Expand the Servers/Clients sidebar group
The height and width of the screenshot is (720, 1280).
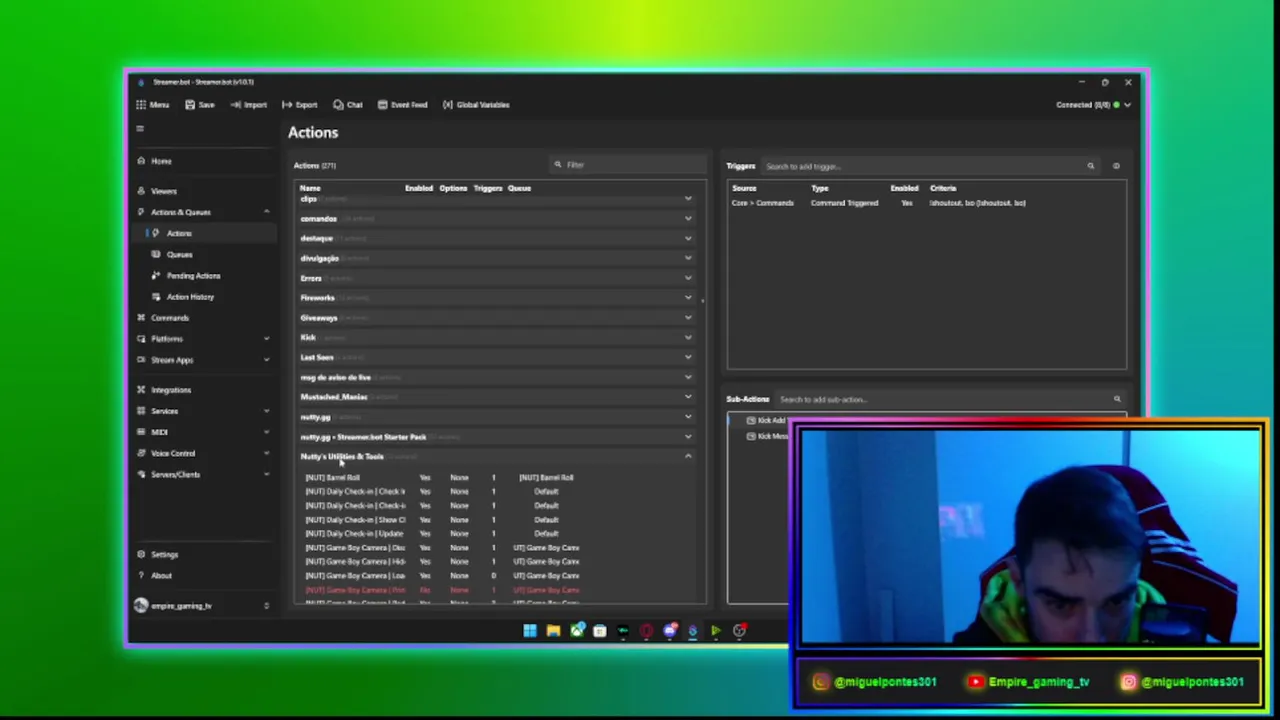click(204, 474)
